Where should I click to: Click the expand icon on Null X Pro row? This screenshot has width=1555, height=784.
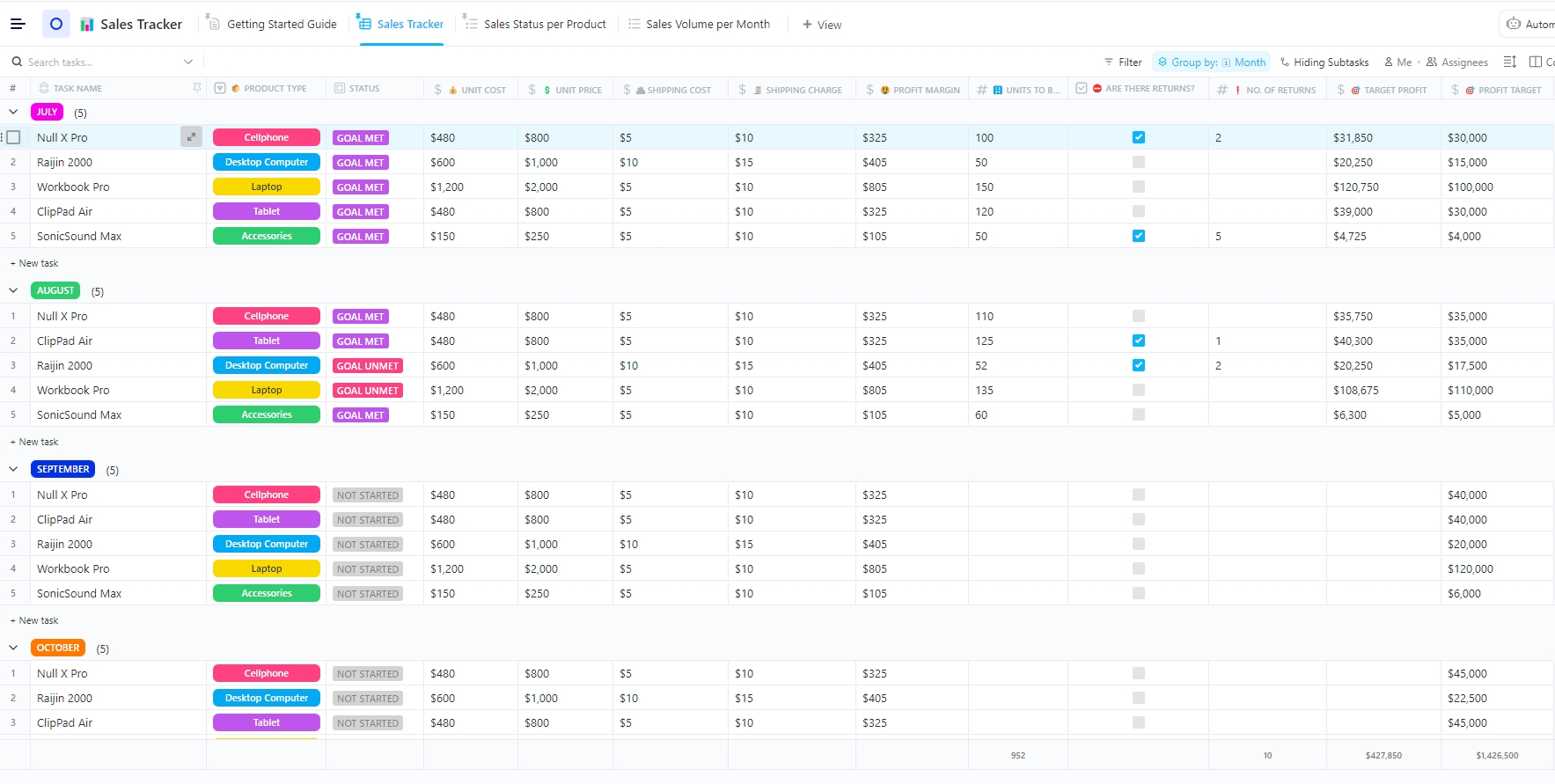pos(191,137)
